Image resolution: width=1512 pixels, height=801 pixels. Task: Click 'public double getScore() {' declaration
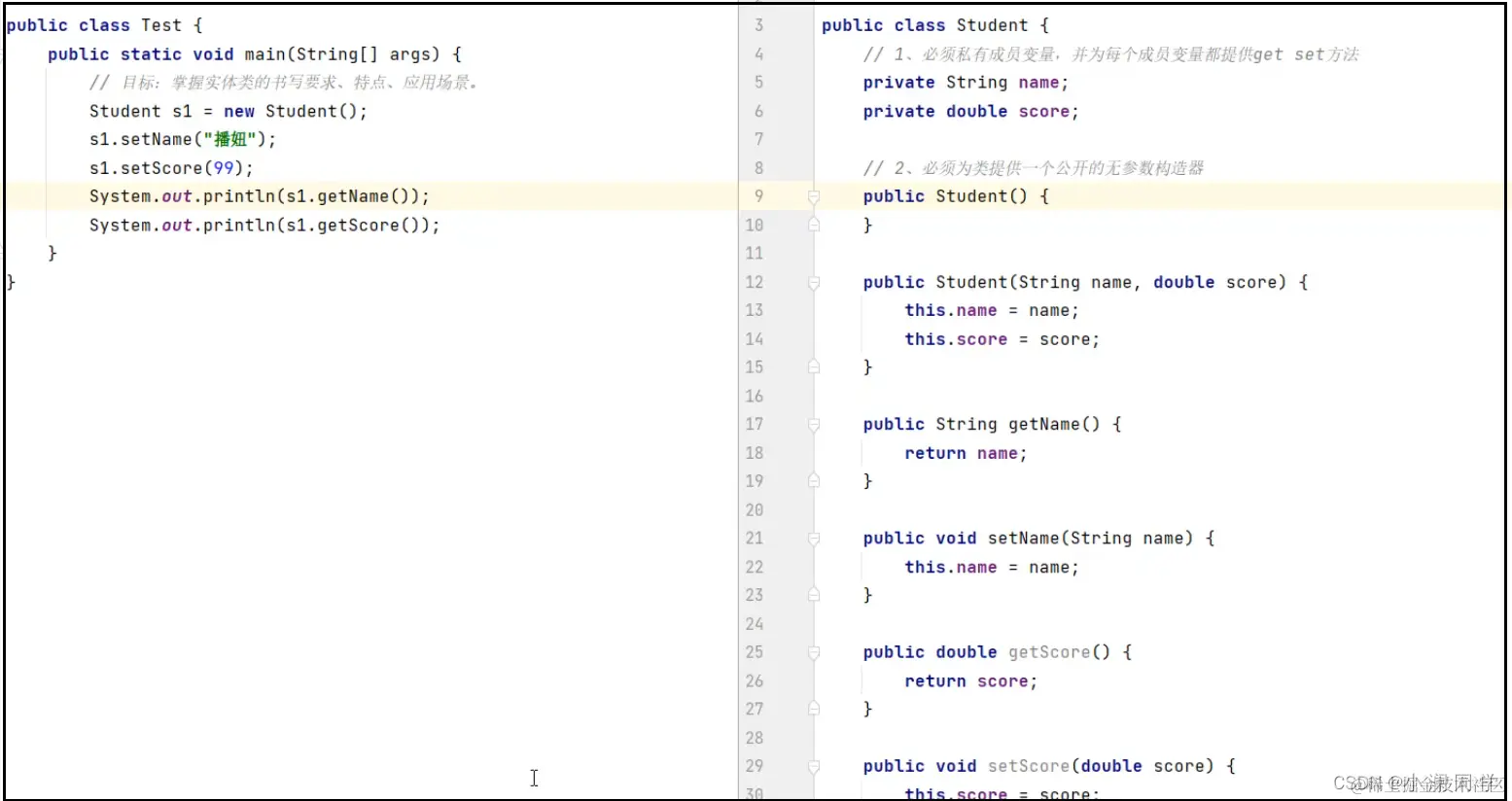pyautogui.click(x=998, y=652)
